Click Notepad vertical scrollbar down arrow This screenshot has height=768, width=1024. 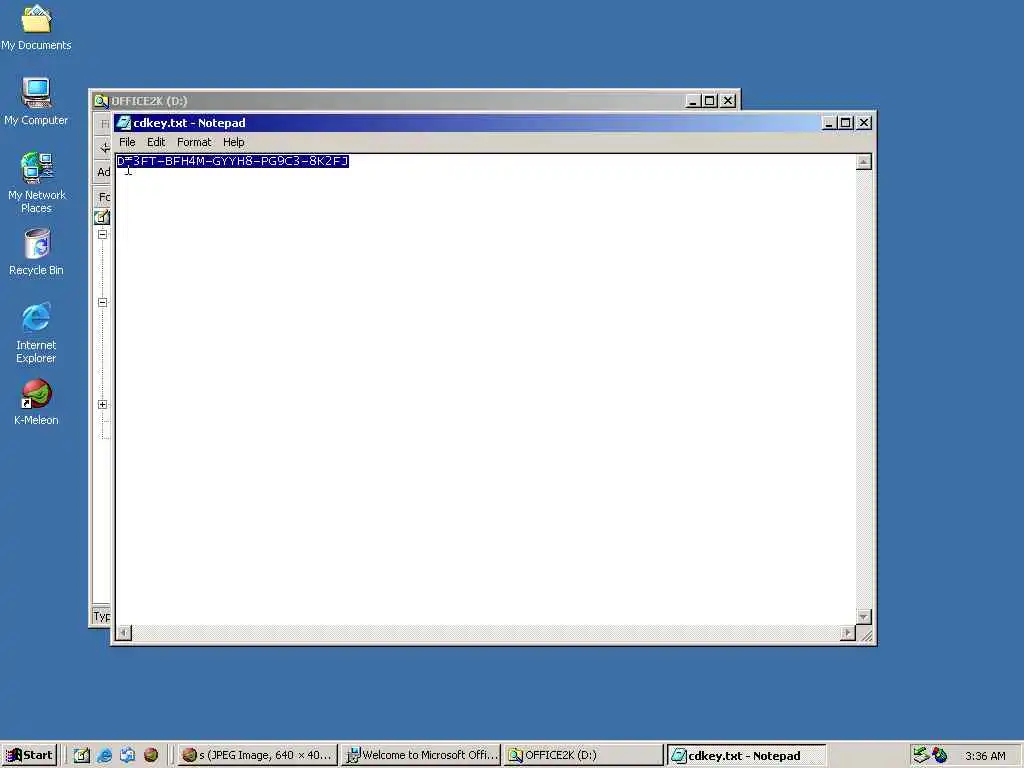tap(863, 616)
